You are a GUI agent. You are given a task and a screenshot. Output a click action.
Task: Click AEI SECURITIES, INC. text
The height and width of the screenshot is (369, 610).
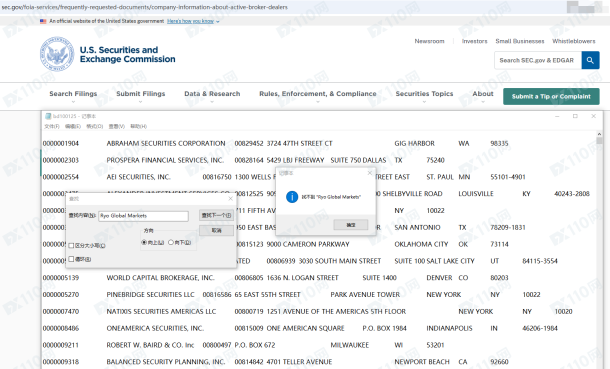point(138,177)
